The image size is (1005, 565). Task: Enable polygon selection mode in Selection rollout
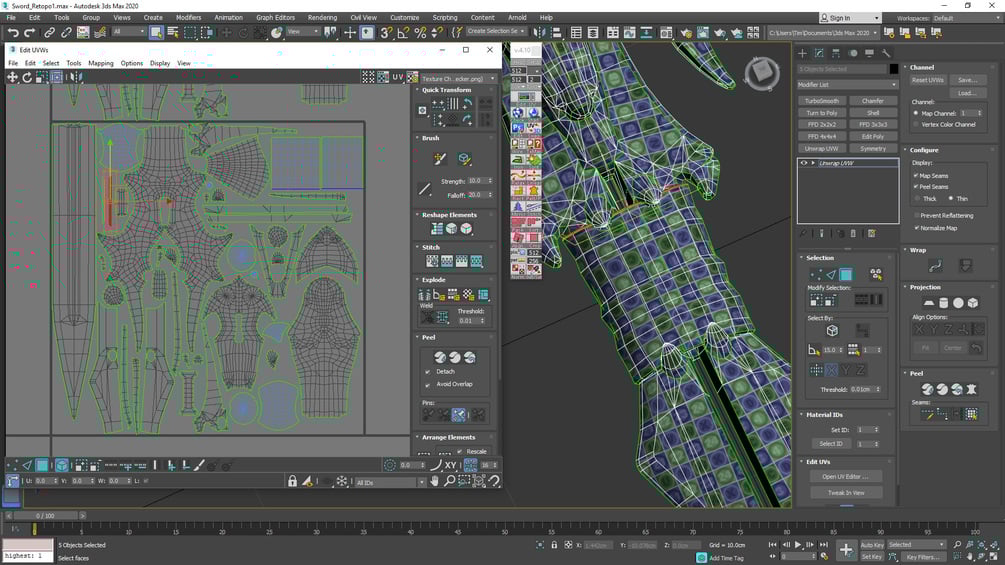coord(846,274)
